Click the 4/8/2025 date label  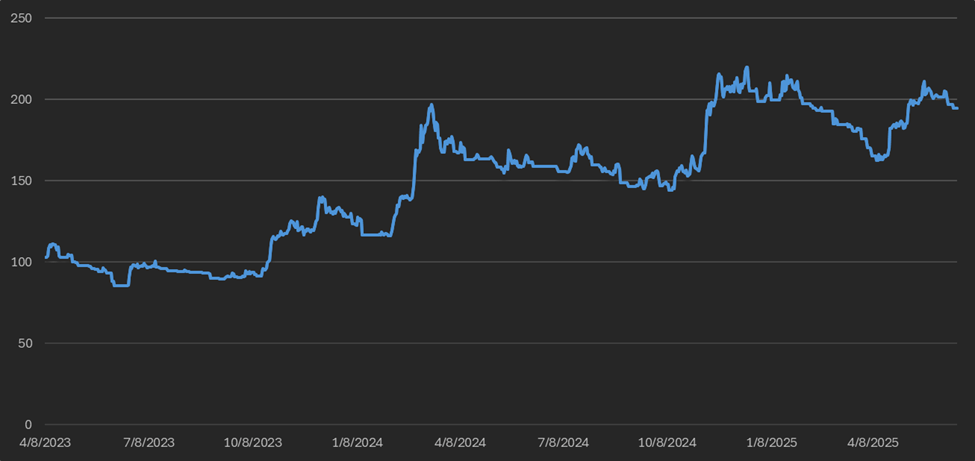874,443
